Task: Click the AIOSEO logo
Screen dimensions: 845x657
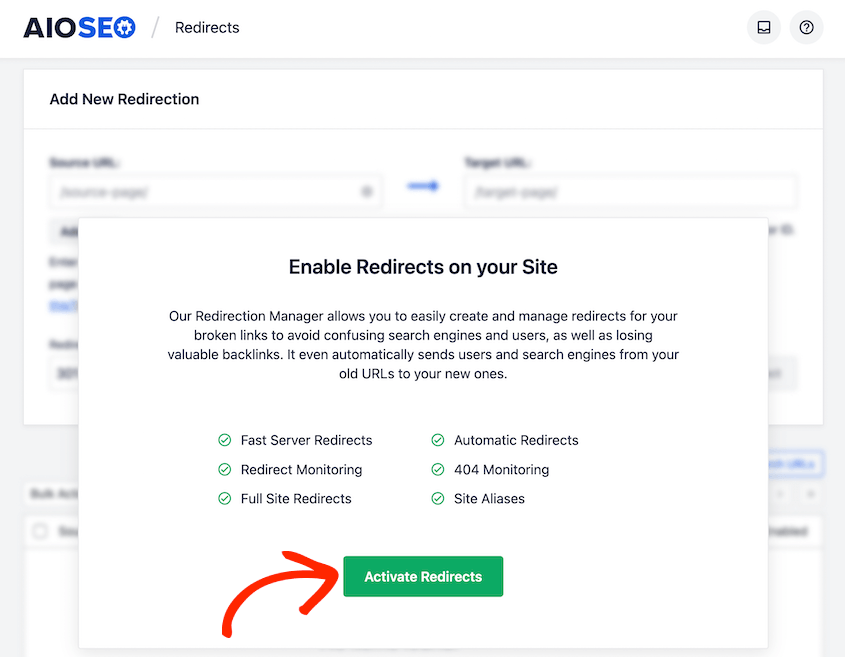Action: coord(79,27)
